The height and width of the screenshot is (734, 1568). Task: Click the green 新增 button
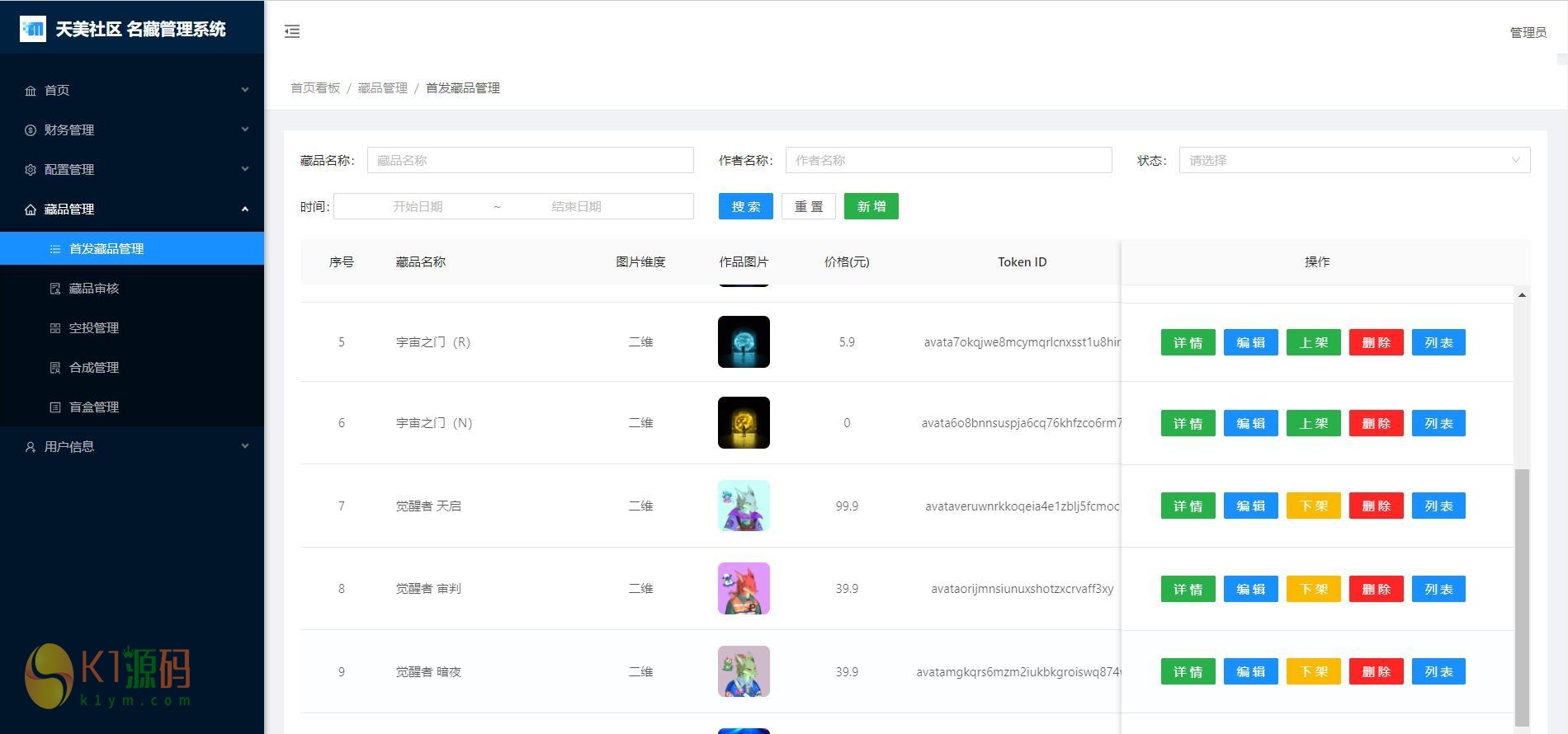[x=871, y=206]
